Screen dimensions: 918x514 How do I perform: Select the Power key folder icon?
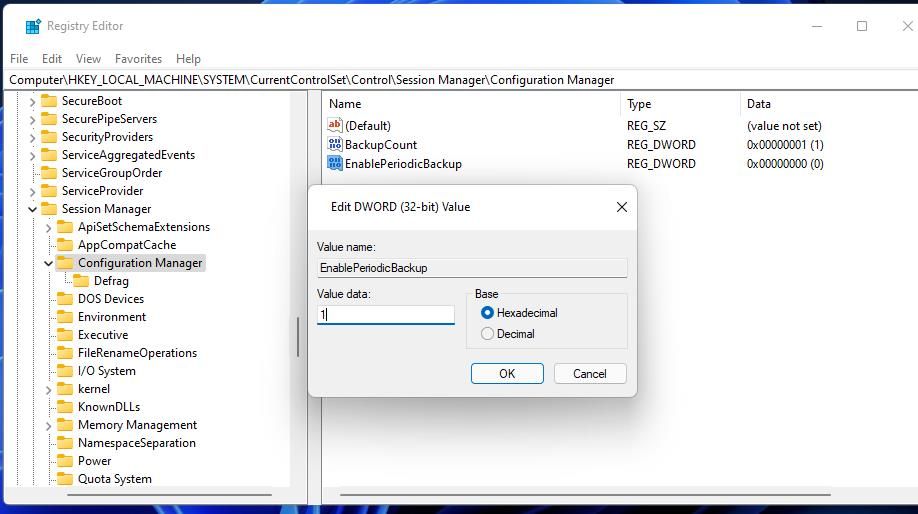(x=65, y=461)
